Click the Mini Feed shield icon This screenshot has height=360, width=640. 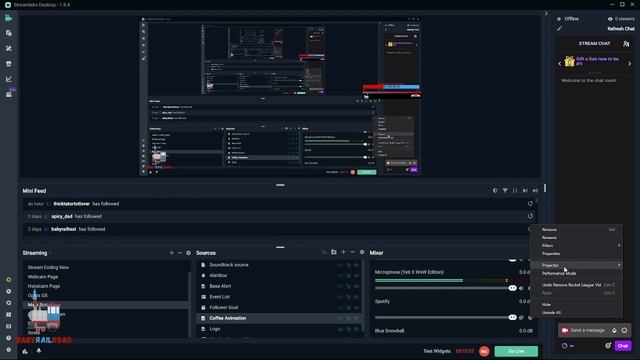(495, 190)
